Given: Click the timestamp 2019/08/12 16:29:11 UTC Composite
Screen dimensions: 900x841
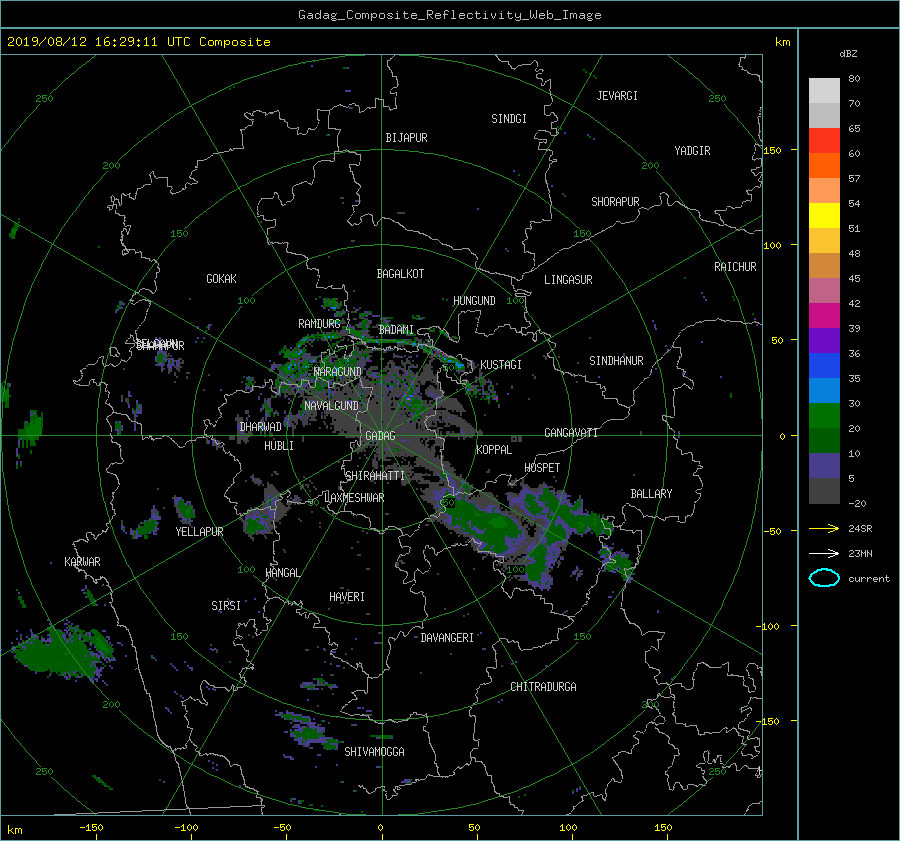Looking at the screenshot, I should coord(138,42).
